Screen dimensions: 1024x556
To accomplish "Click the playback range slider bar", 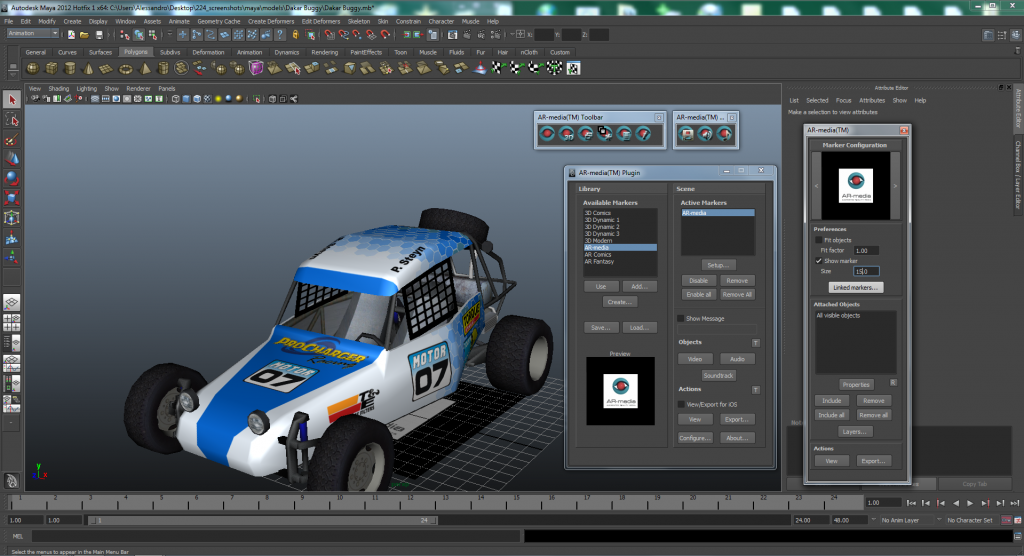I will [262, 520].
